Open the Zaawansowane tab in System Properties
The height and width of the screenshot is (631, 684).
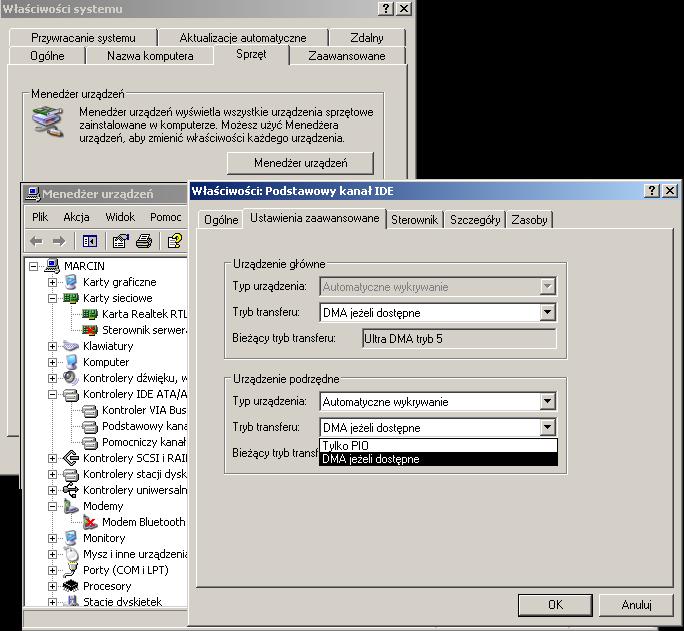(347, 56)
